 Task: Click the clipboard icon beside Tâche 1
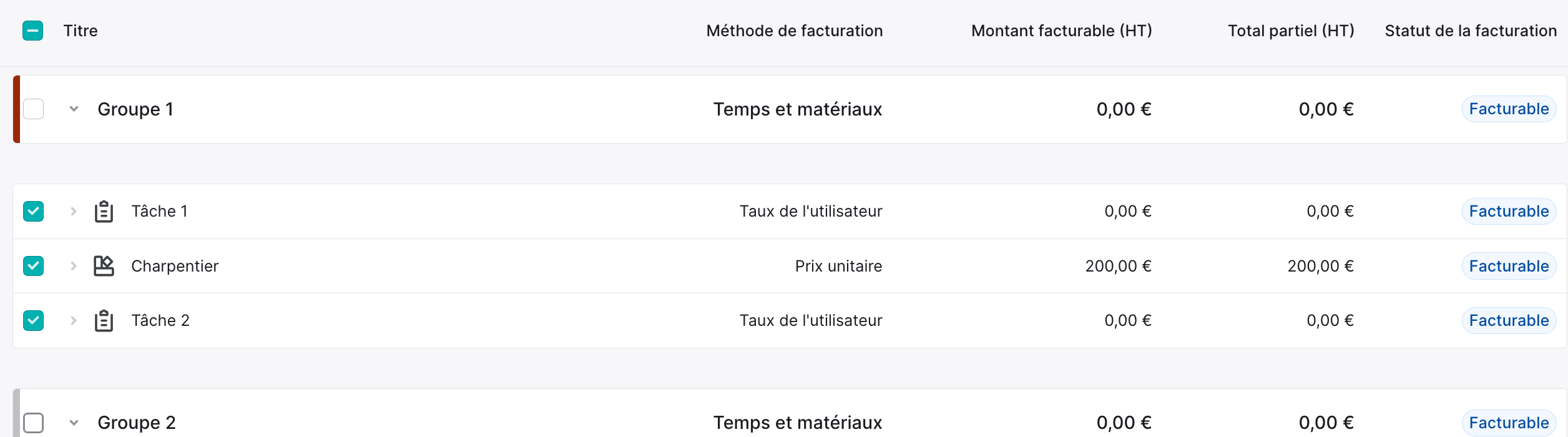click(x=104, y=212)
